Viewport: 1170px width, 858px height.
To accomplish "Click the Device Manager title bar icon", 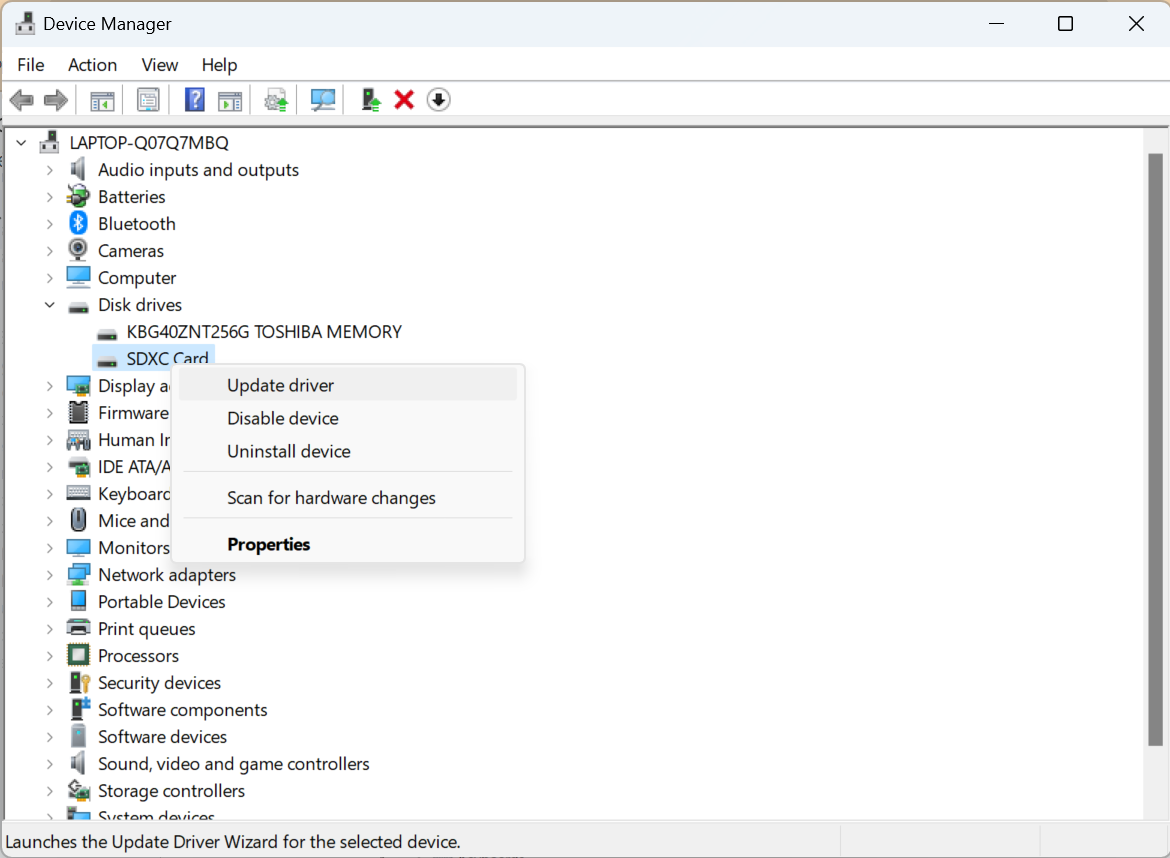I will 25,24.
